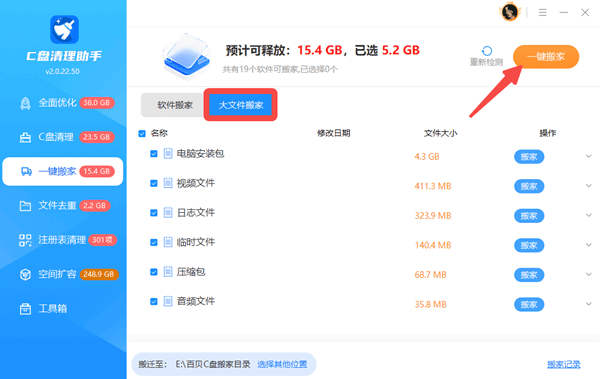Open 全面优化 in the sidebar
Viewport: 600px width, 379px height.
63,103
